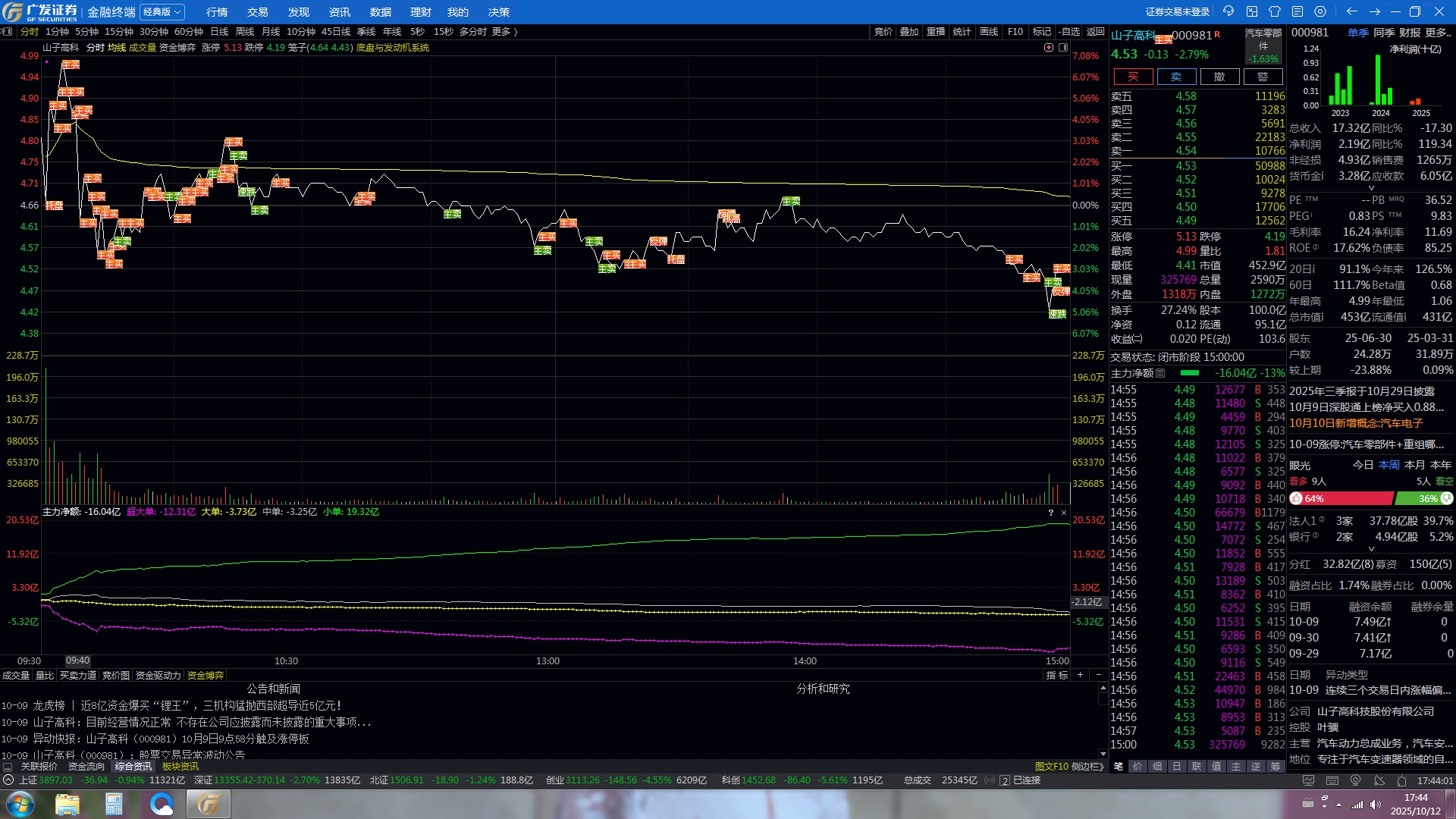This screenshot has width=1456, height=819.
Task: Open settings hexagon icon in title bar
Action: (1320, 11)
